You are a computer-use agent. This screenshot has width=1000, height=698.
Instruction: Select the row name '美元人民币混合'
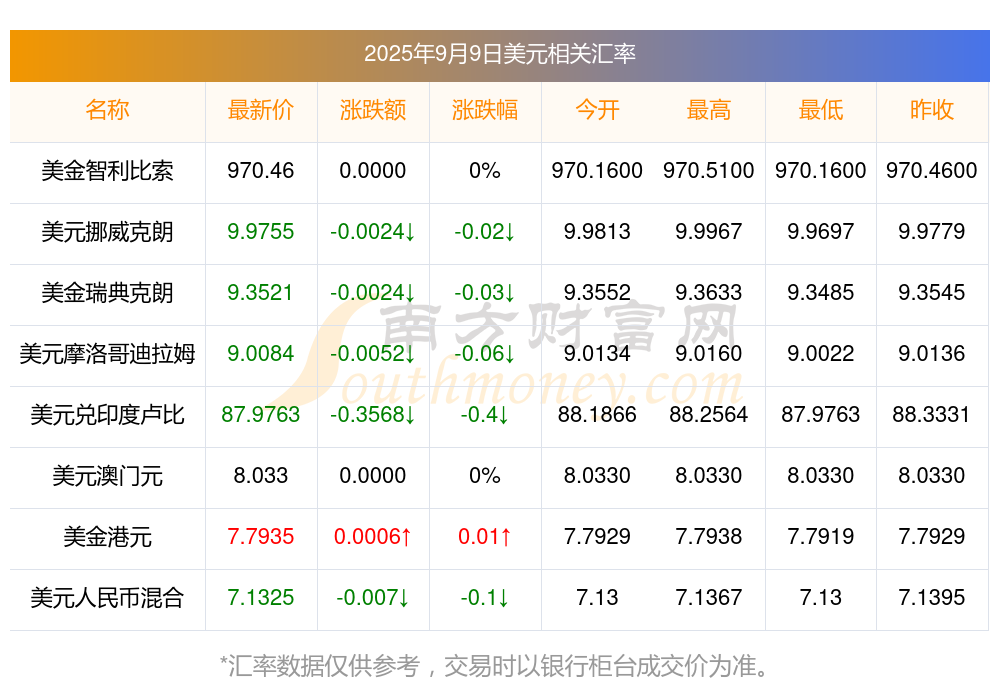[107, 598]
